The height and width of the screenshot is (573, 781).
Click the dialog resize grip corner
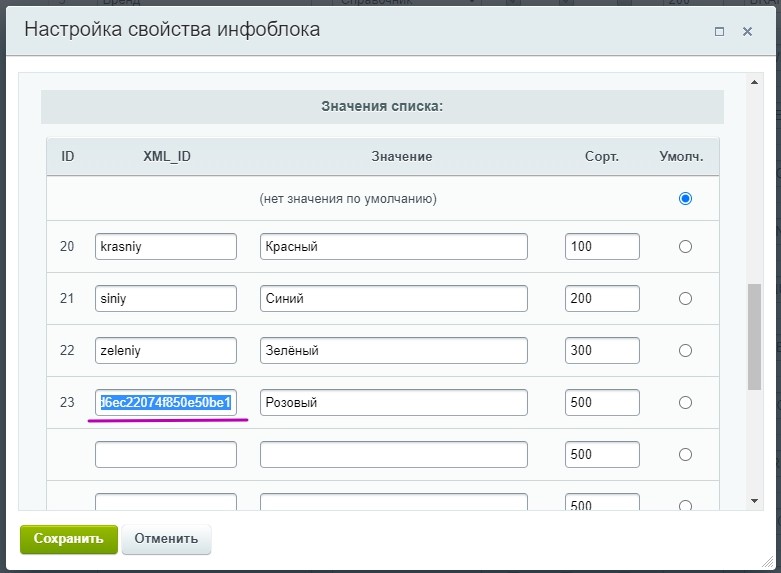[x=768, y=562]
